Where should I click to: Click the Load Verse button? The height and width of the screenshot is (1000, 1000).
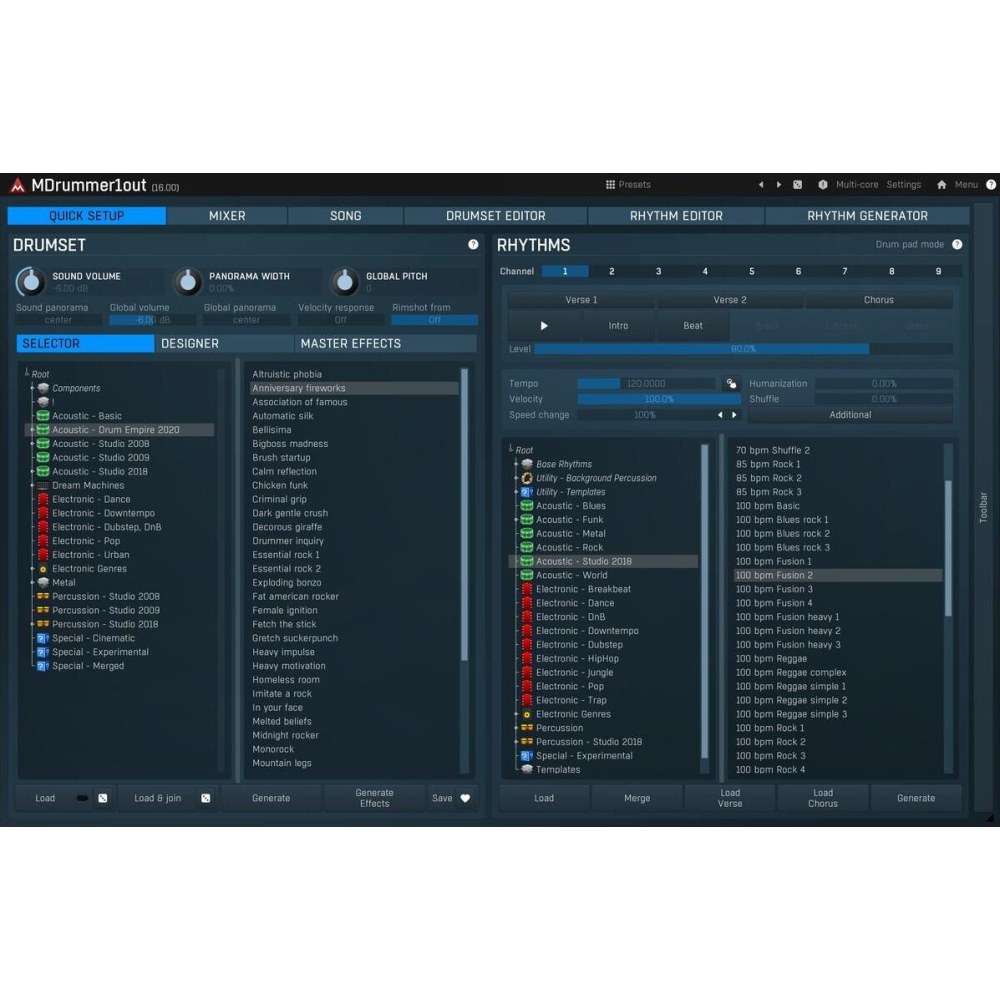[x=730, y=798]
